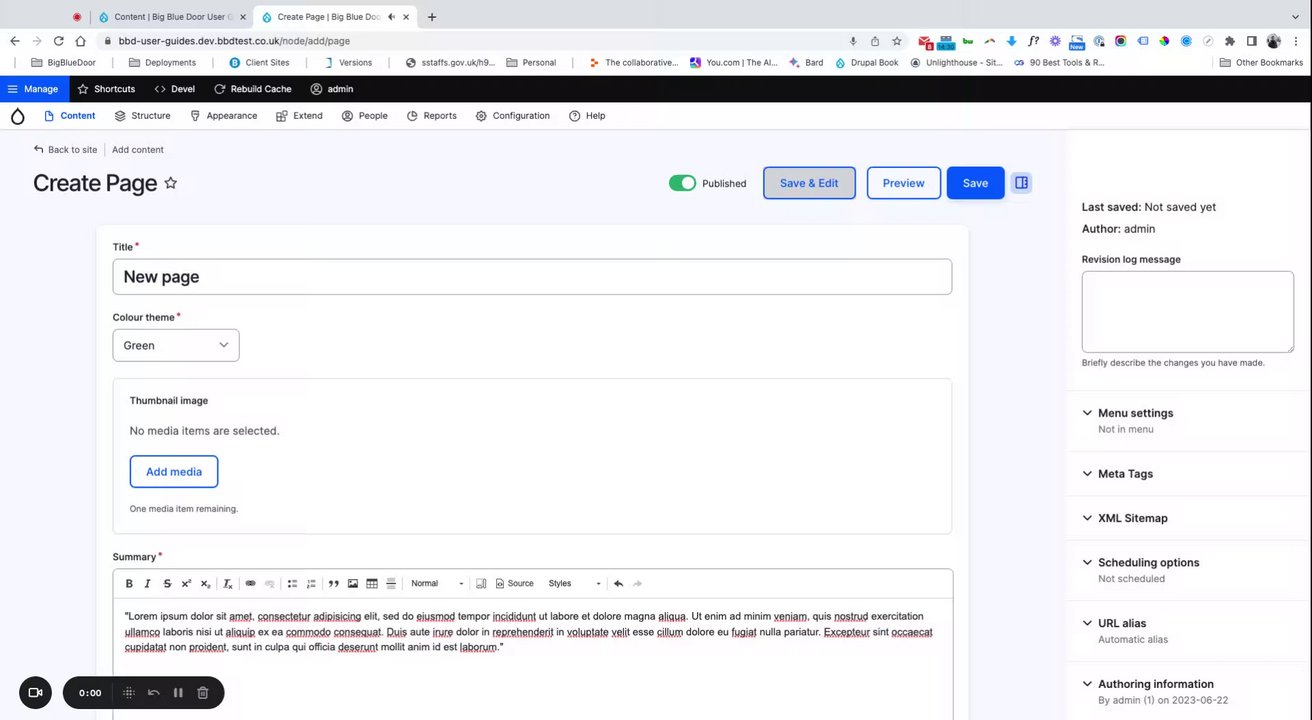Expand the Scheduling options section
The height and width of the screenshot is (720, 1312).
point(1148,563)
